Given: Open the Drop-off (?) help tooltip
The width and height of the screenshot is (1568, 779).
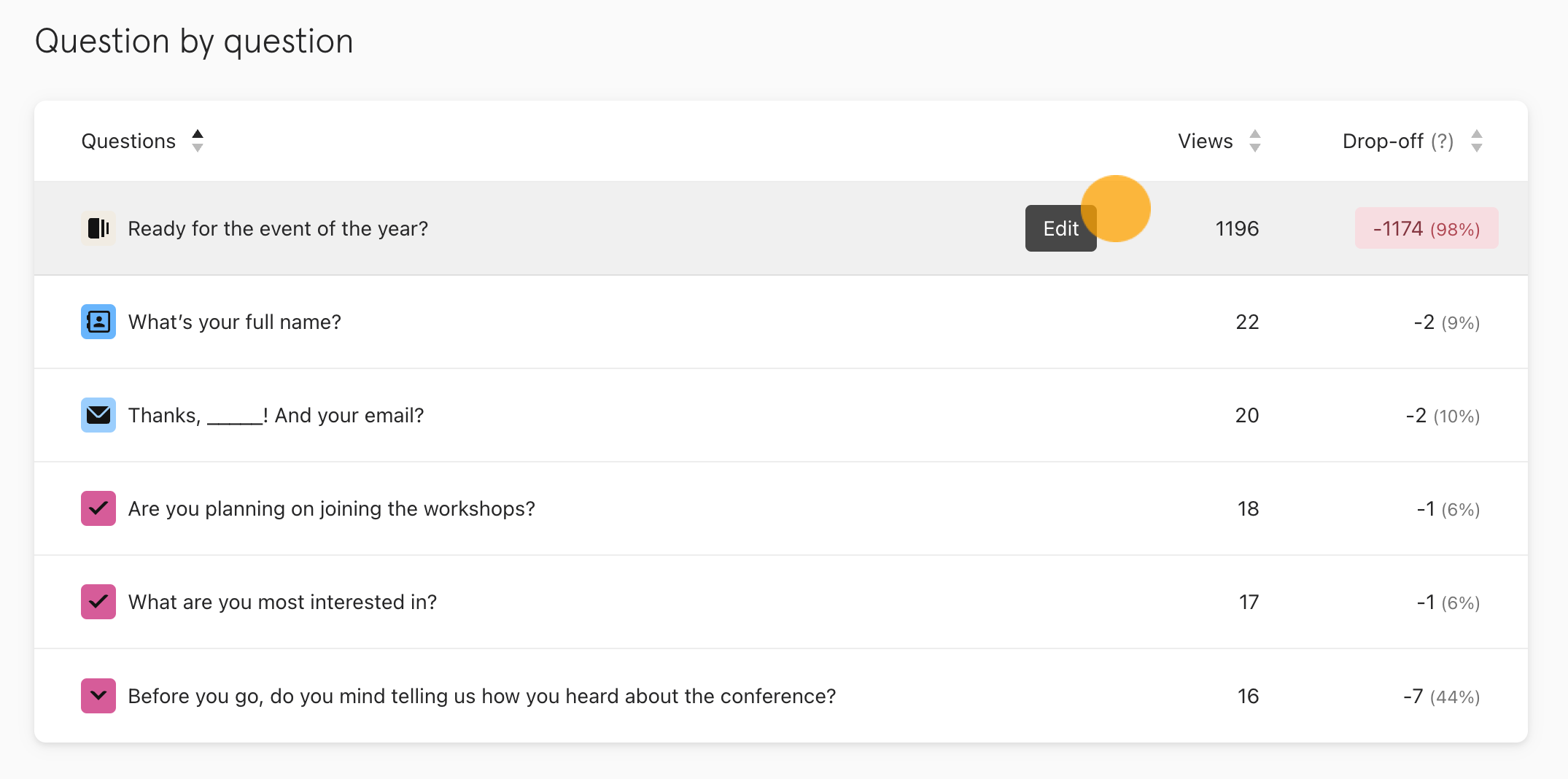Looking at the screenshot, I should tap(1442, 141).
